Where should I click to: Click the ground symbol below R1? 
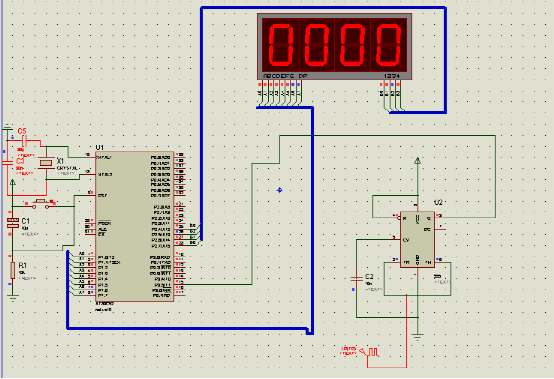[x=13, y=298]
